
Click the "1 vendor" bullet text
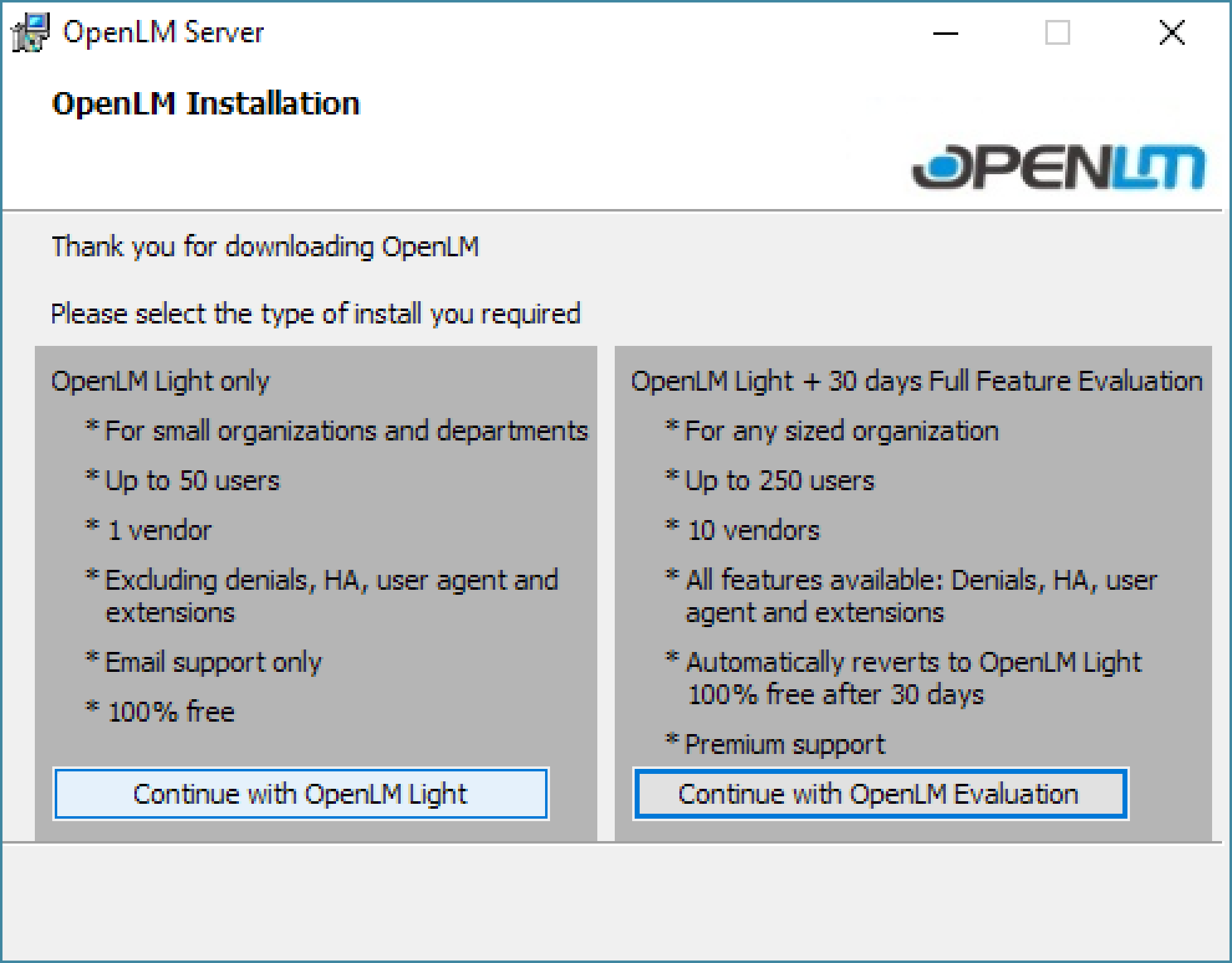pyautogui.click(x=159, y=531)
